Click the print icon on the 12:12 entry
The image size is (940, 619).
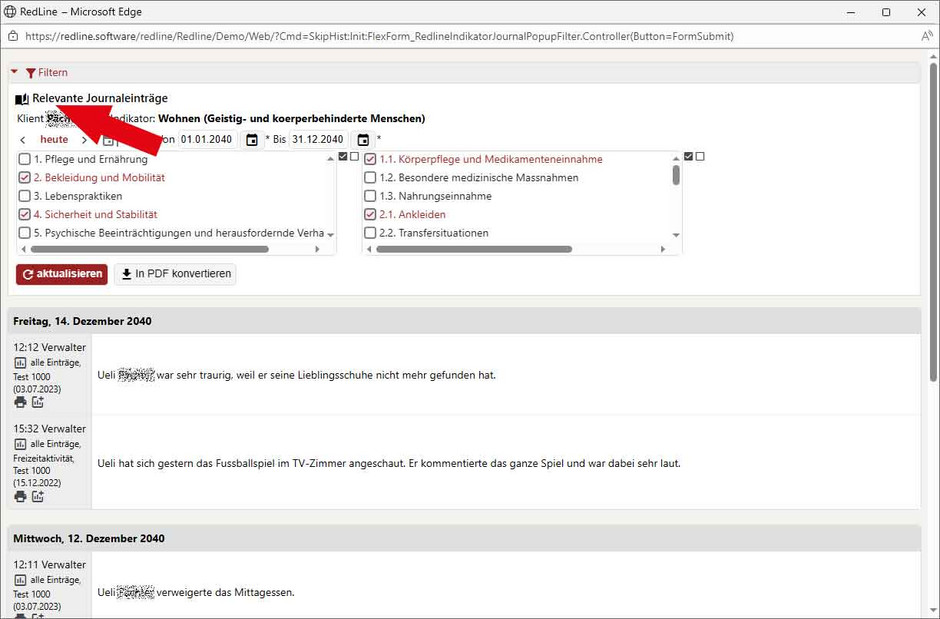[x=19, y=401]
